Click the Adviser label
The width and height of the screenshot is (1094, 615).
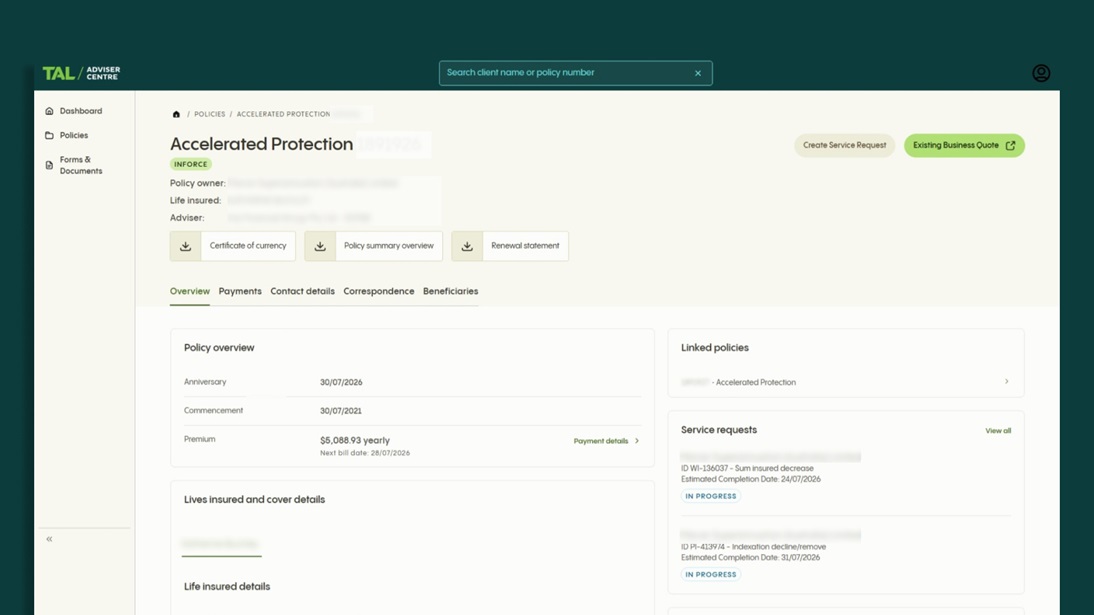(x=187, y=218)
